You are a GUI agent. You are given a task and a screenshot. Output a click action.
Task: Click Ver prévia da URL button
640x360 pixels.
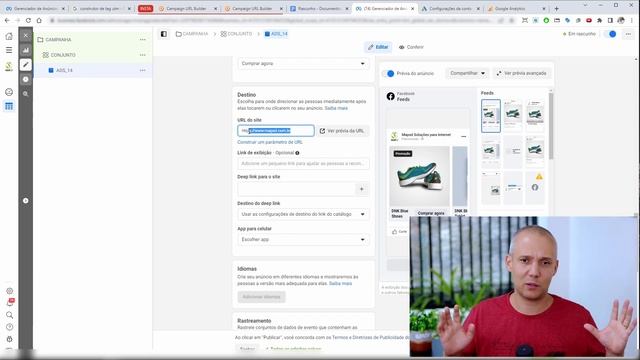coord(343,131)
